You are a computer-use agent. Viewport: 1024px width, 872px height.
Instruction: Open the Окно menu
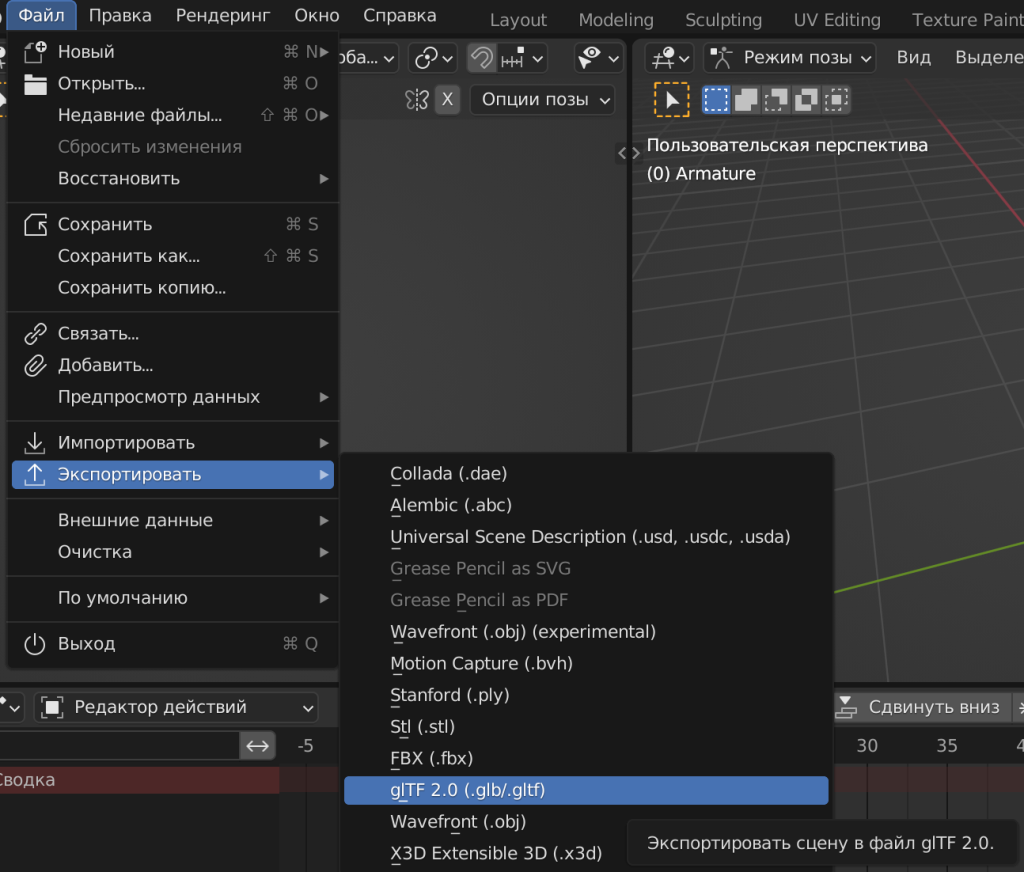317,15
